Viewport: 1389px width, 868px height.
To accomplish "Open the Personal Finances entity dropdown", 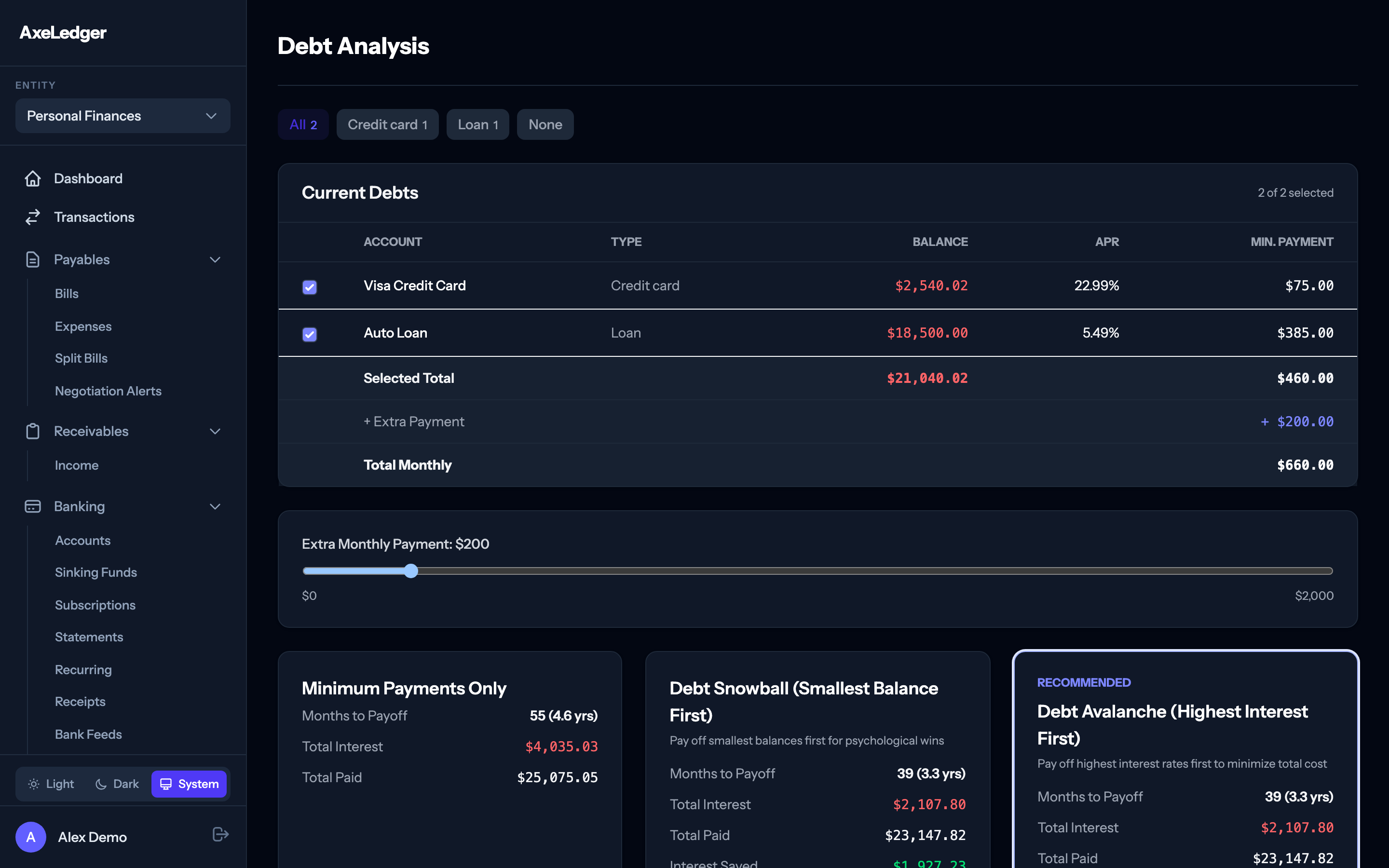I will pos(123,116).
